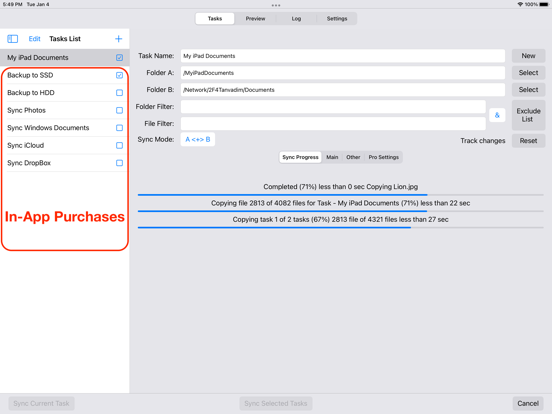
Task: Click the Folder A path field
Action: [x=343, y=73]
